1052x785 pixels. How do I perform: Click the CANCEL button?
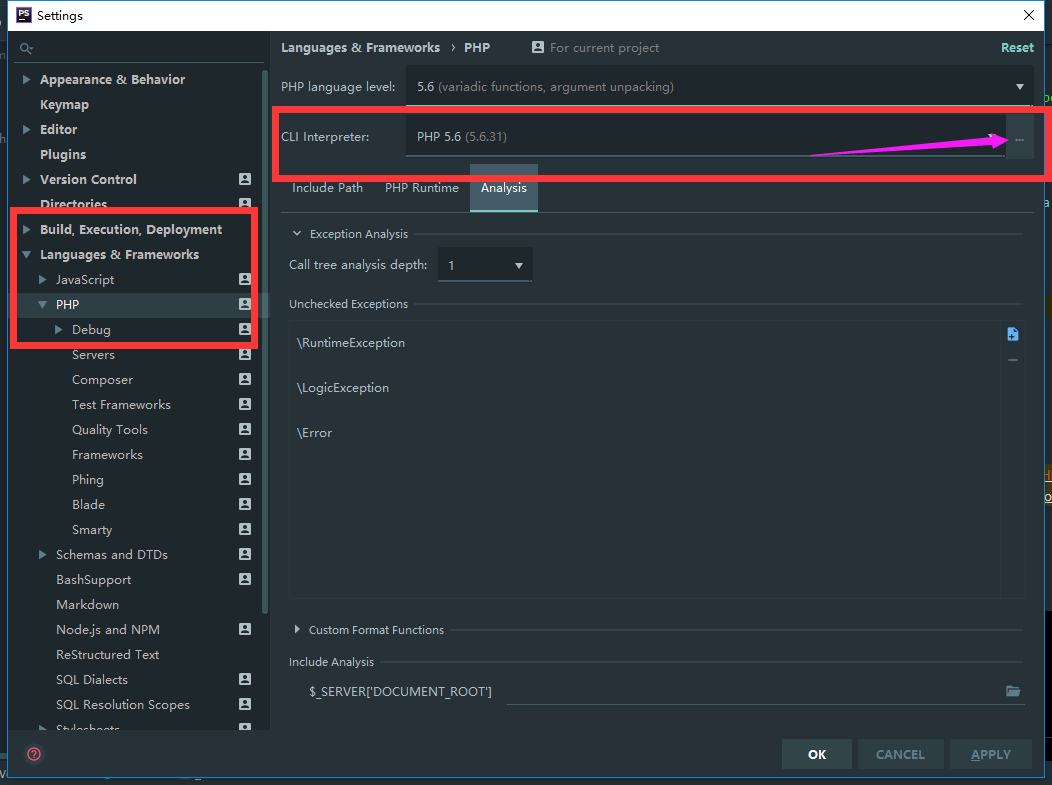(x=900, y=754)
